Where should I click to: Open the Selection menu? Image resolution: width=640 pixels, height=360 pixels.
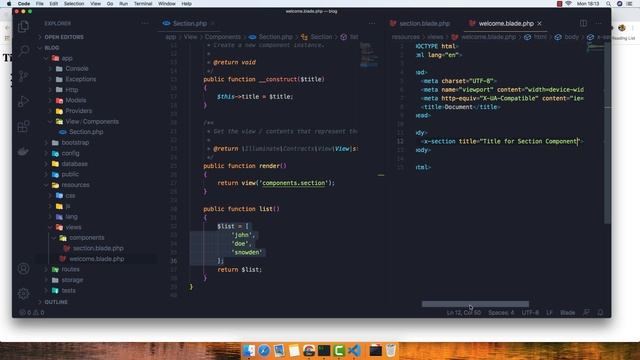click(74, 4)
